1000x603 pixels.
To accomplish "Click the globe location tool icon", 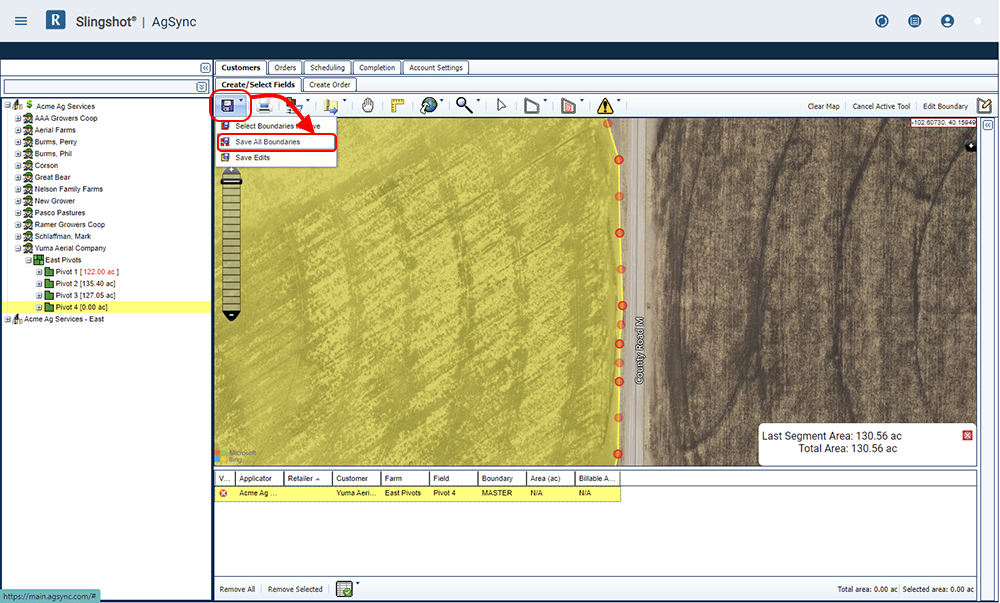I will click(429, 106).
